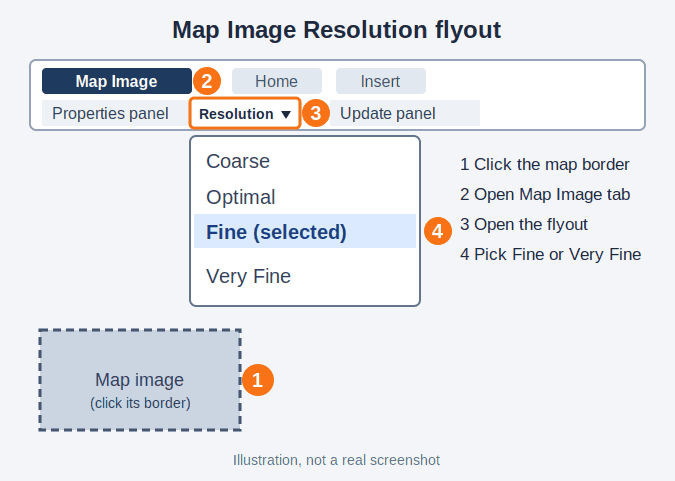Expand the Resolution dropdown

245,113
